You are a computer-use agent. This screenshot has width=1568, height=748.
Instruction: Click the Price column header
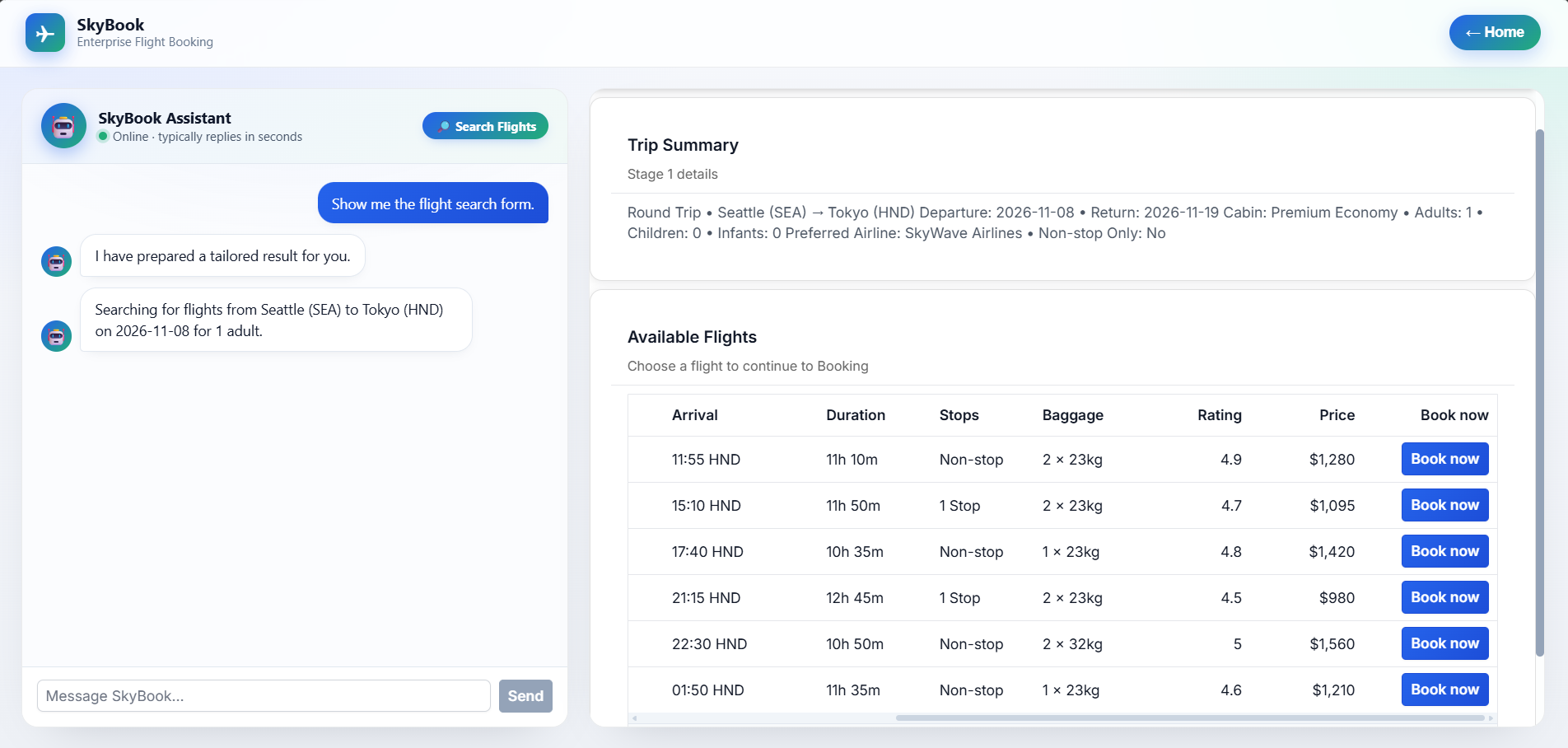click(1337, 415)
